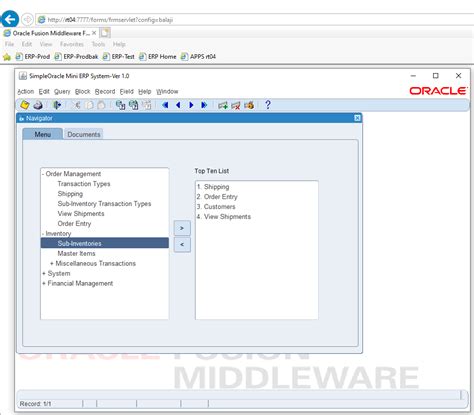The image size is (474, 415).
Task: Switch to the Documents tab
Action: click(84, 134)
